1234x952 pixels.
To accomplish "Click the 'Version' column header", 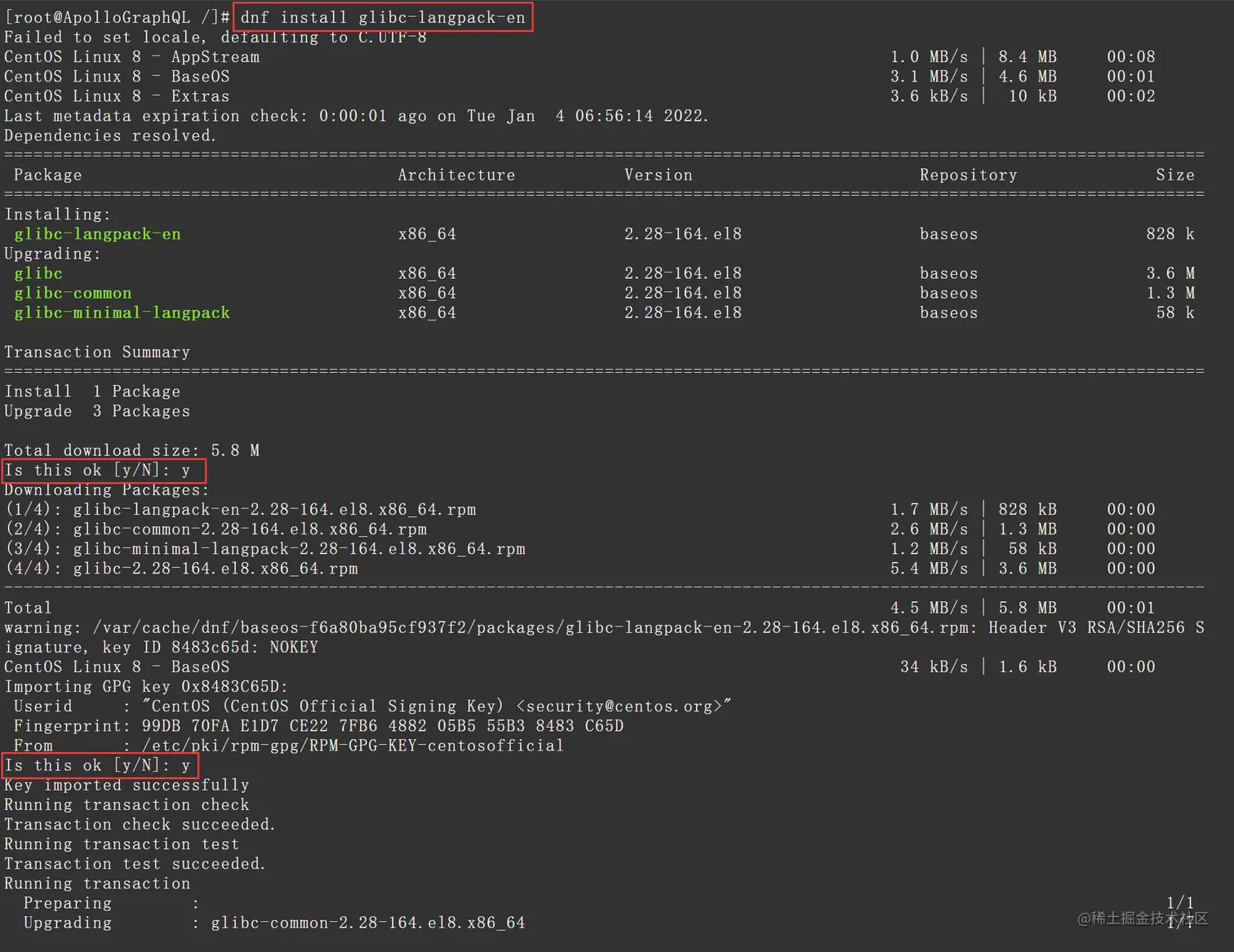I will (659, 175).
